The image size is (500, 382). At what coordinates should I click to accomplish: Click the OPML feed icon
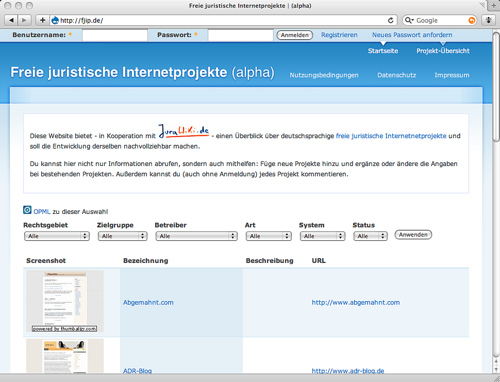click(27, 210)
